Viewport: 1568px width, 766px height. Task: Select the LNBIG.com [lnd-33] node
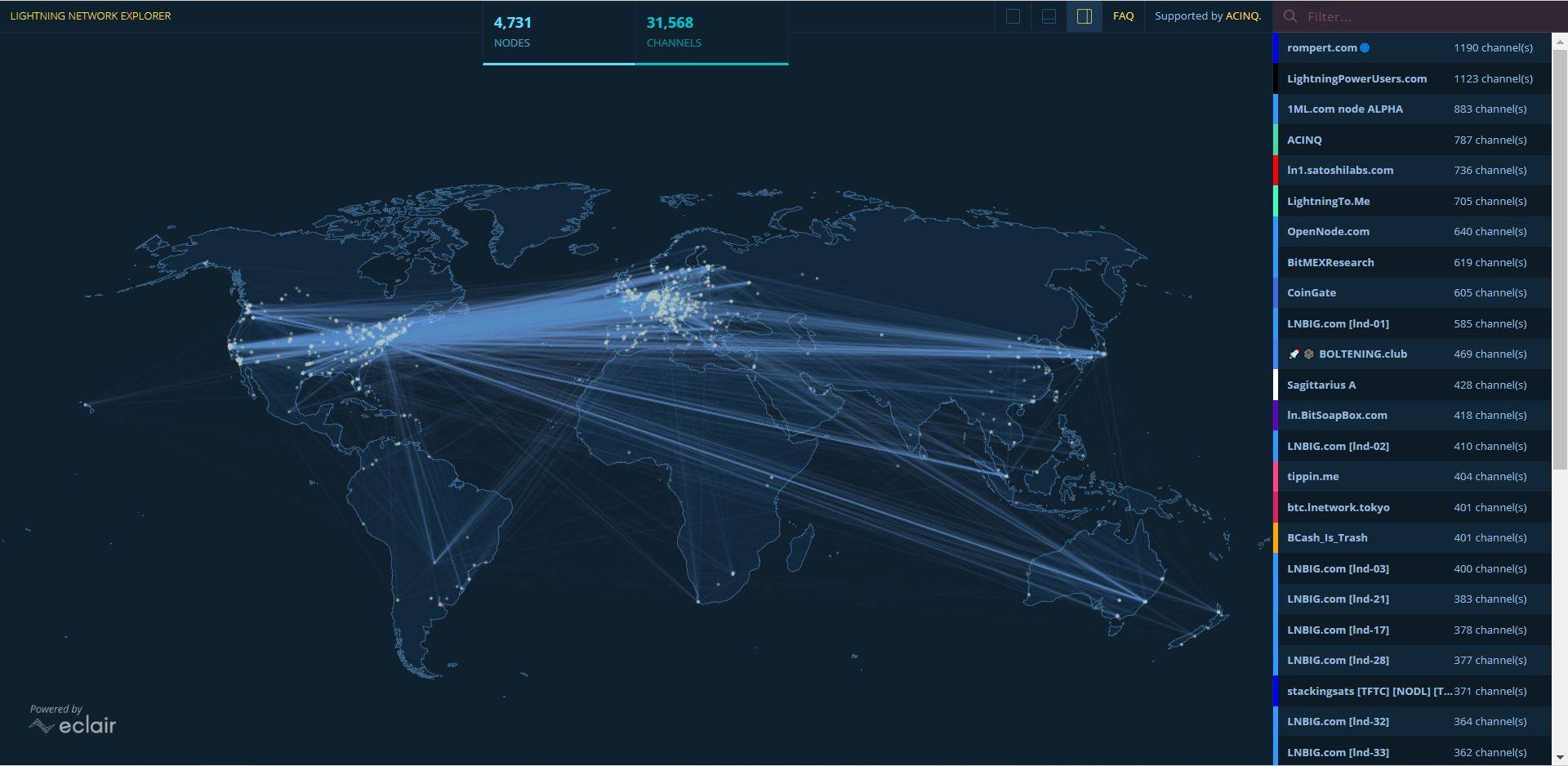pos(1412,752)
